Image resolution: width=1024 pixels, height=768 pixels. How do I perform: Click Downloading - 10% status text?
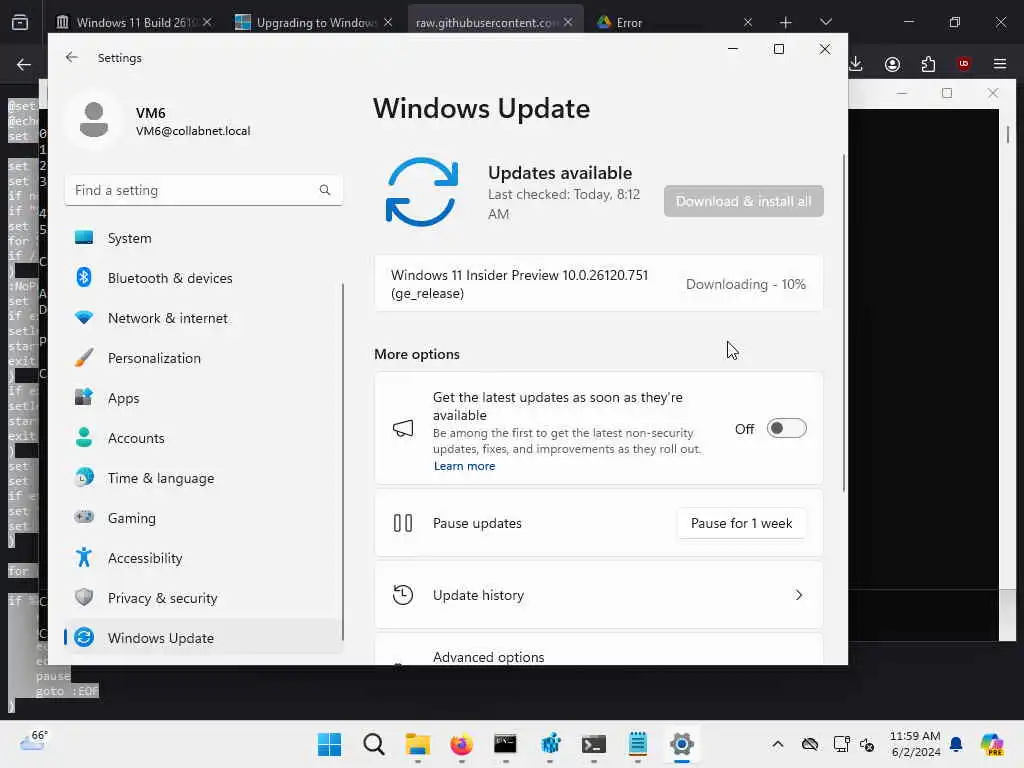[745, 284]
